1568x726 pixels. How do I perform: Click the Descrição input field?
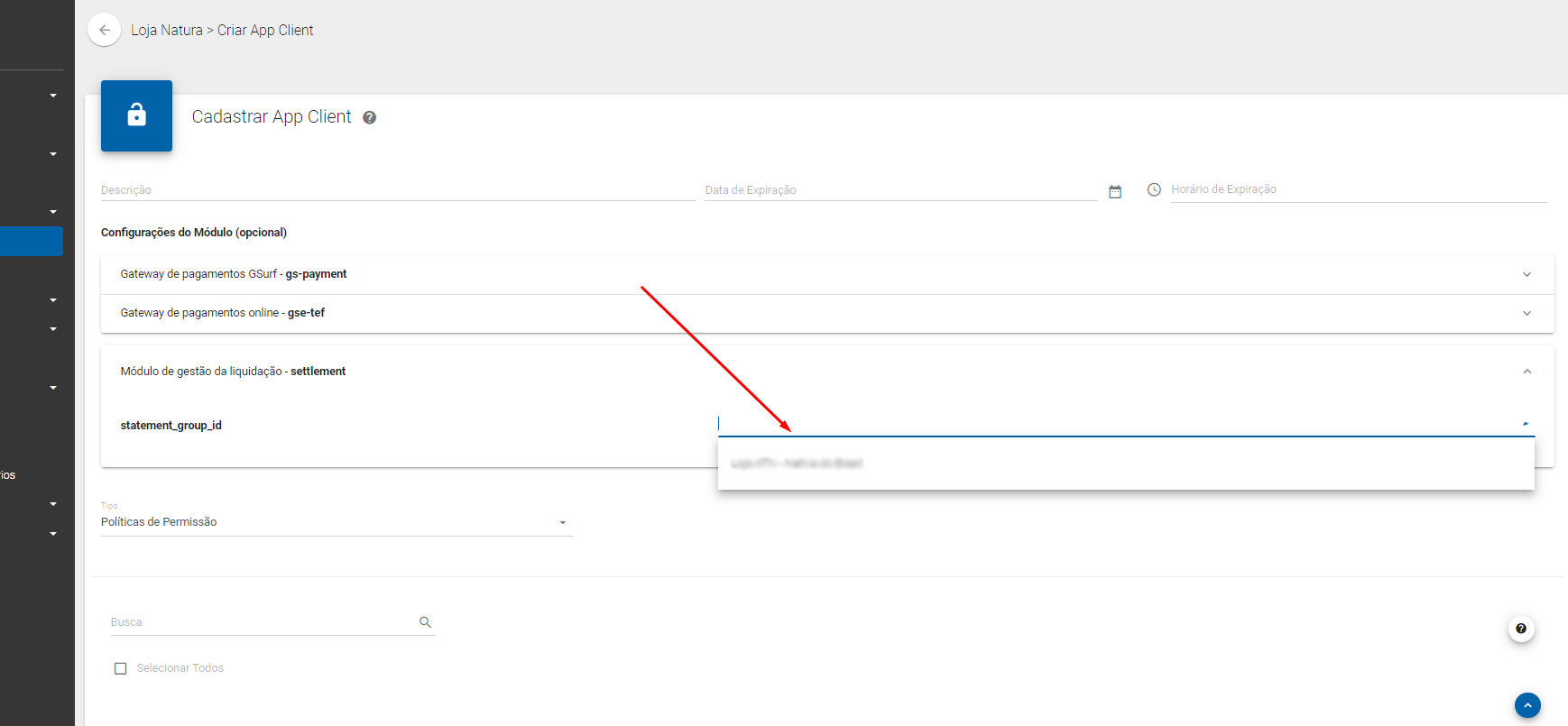(397, 190)
